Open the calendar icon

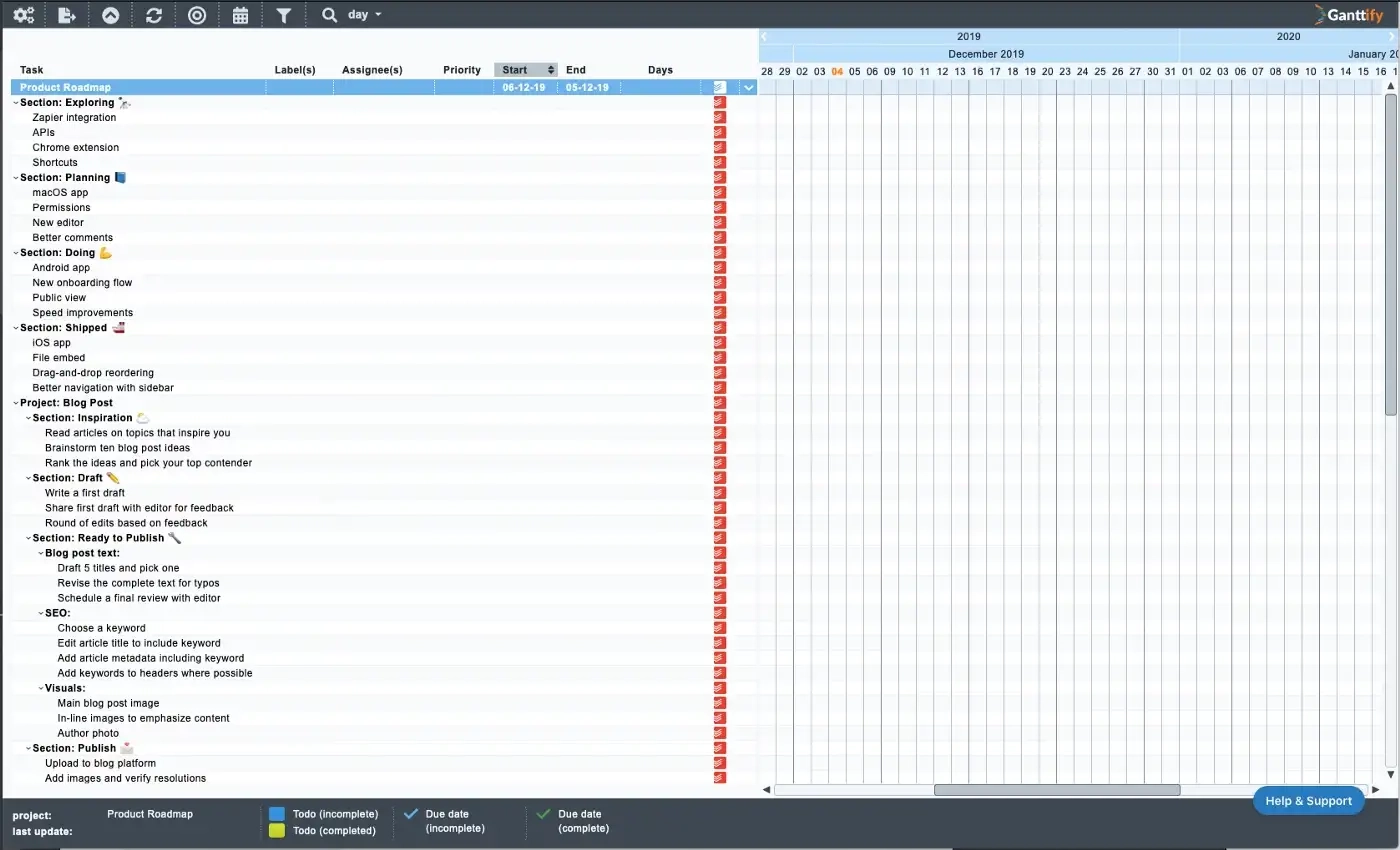point(240,14)
